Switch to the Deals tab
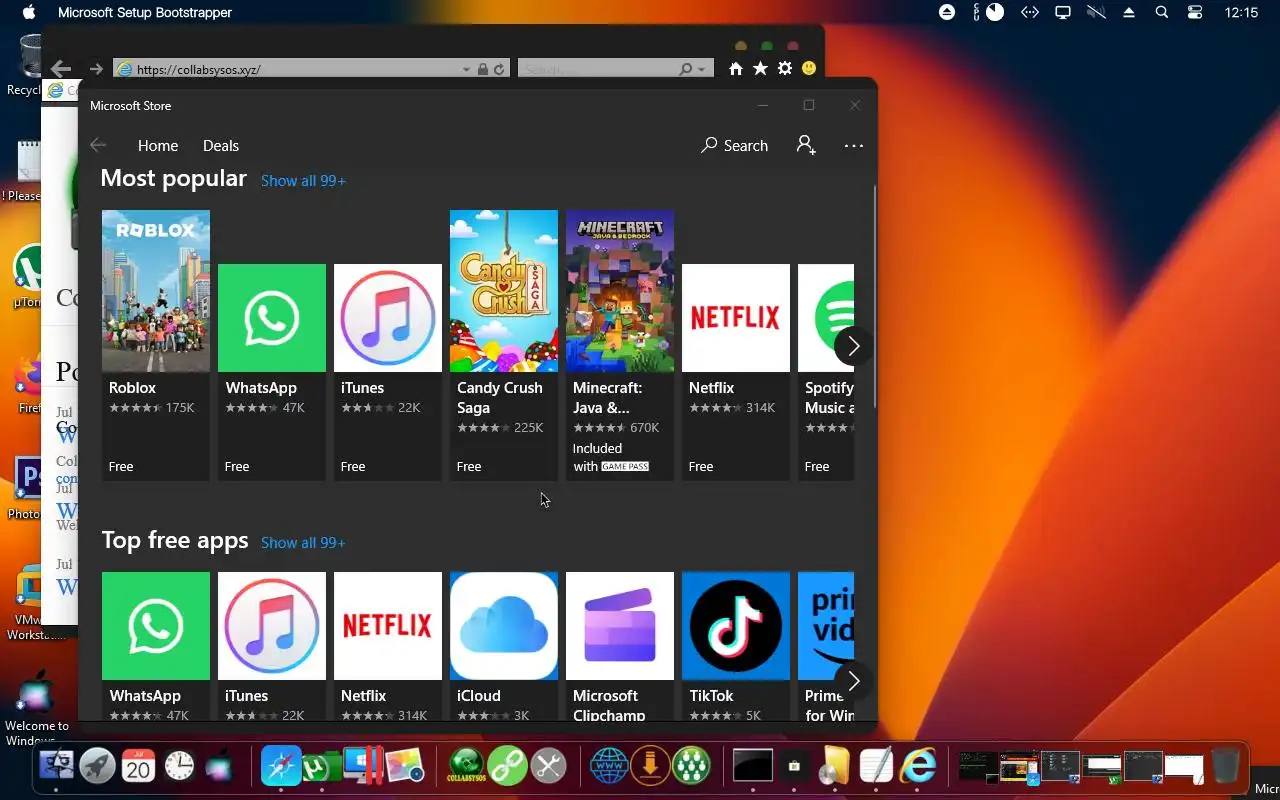 pos(221,145)
